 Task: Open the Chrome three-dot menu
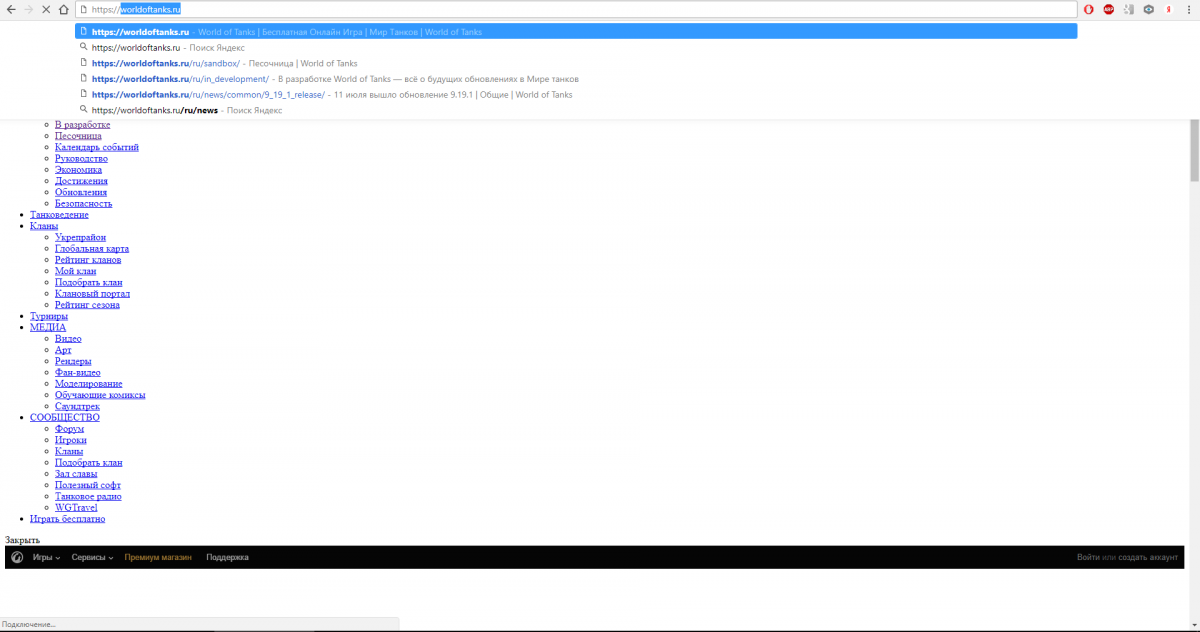click(x=1188, y=9)
